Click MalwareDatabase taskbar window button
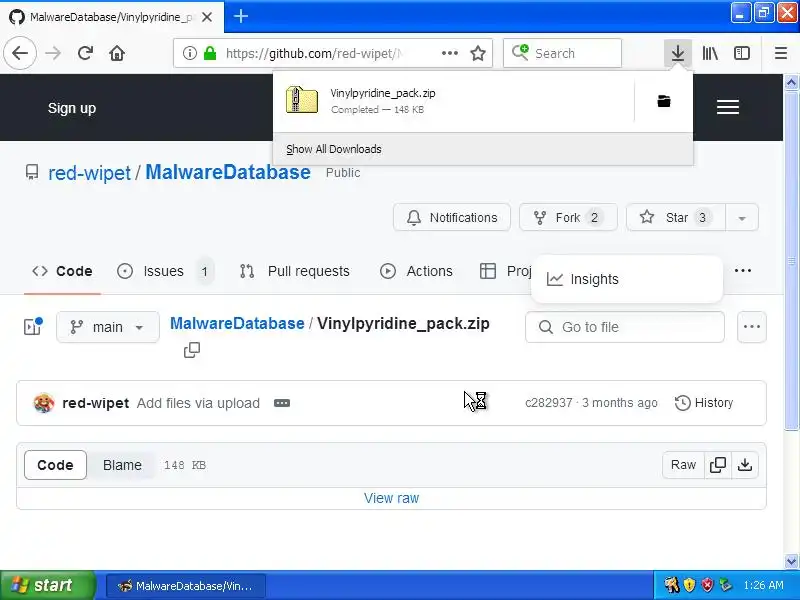Image resolution: width=800 pixels, height=600 pixels. pos(186,586)
